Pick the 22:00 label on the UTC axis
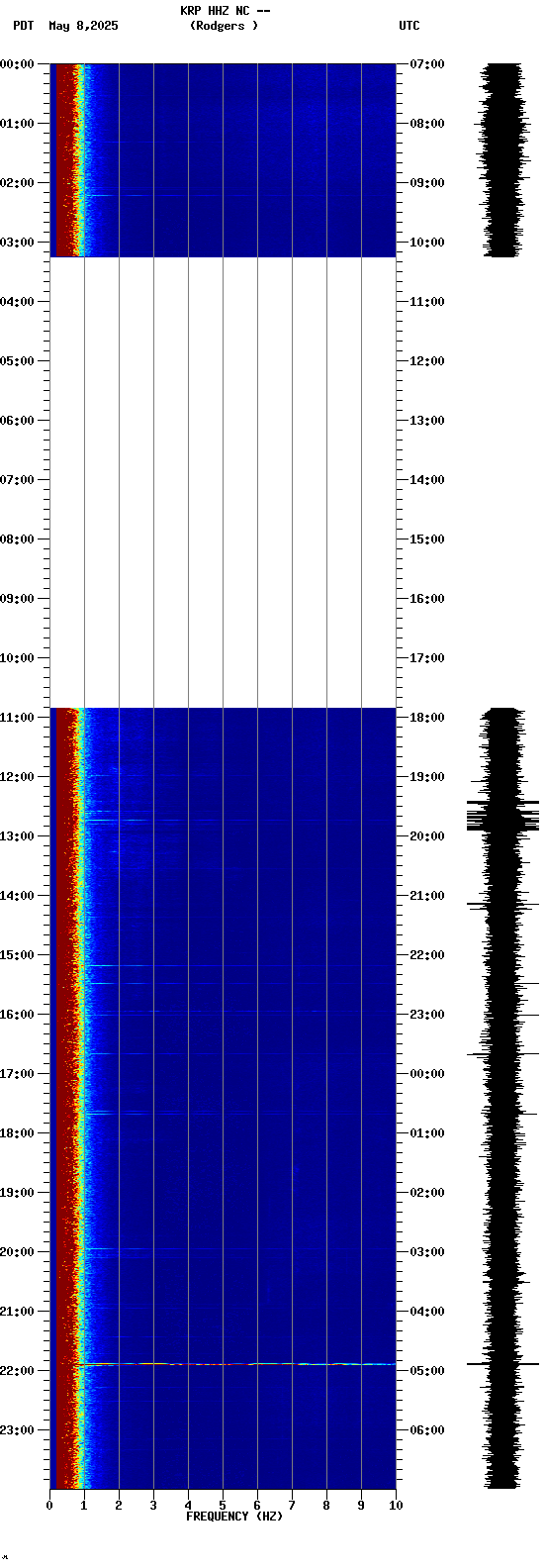This screenshot has height=1568, width=546. (x=427, y=955)
